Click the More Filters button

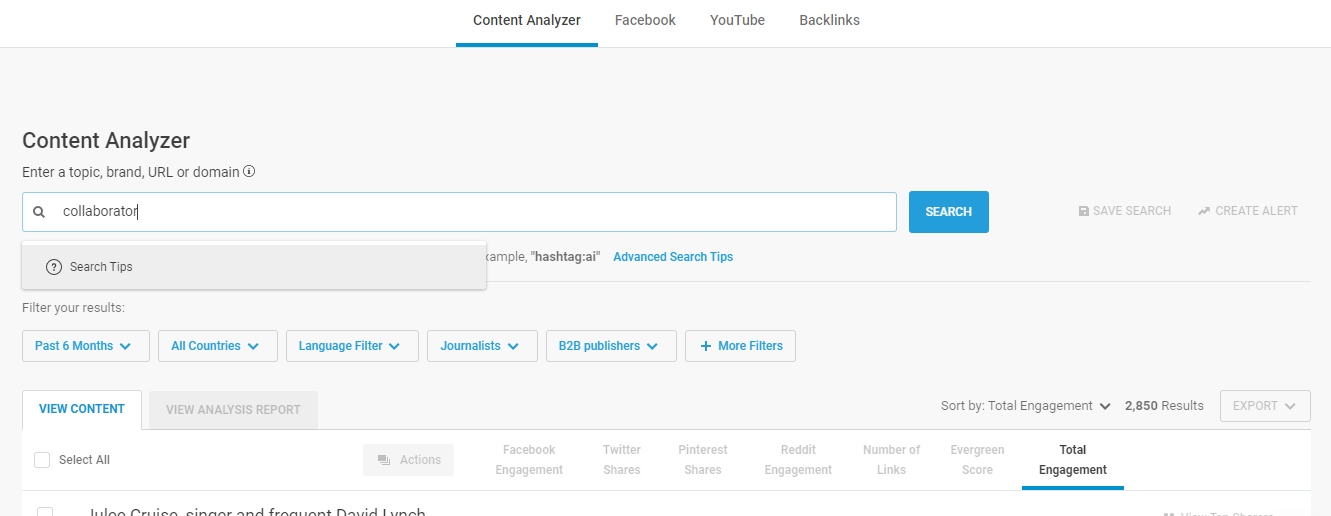pos(740,346)
